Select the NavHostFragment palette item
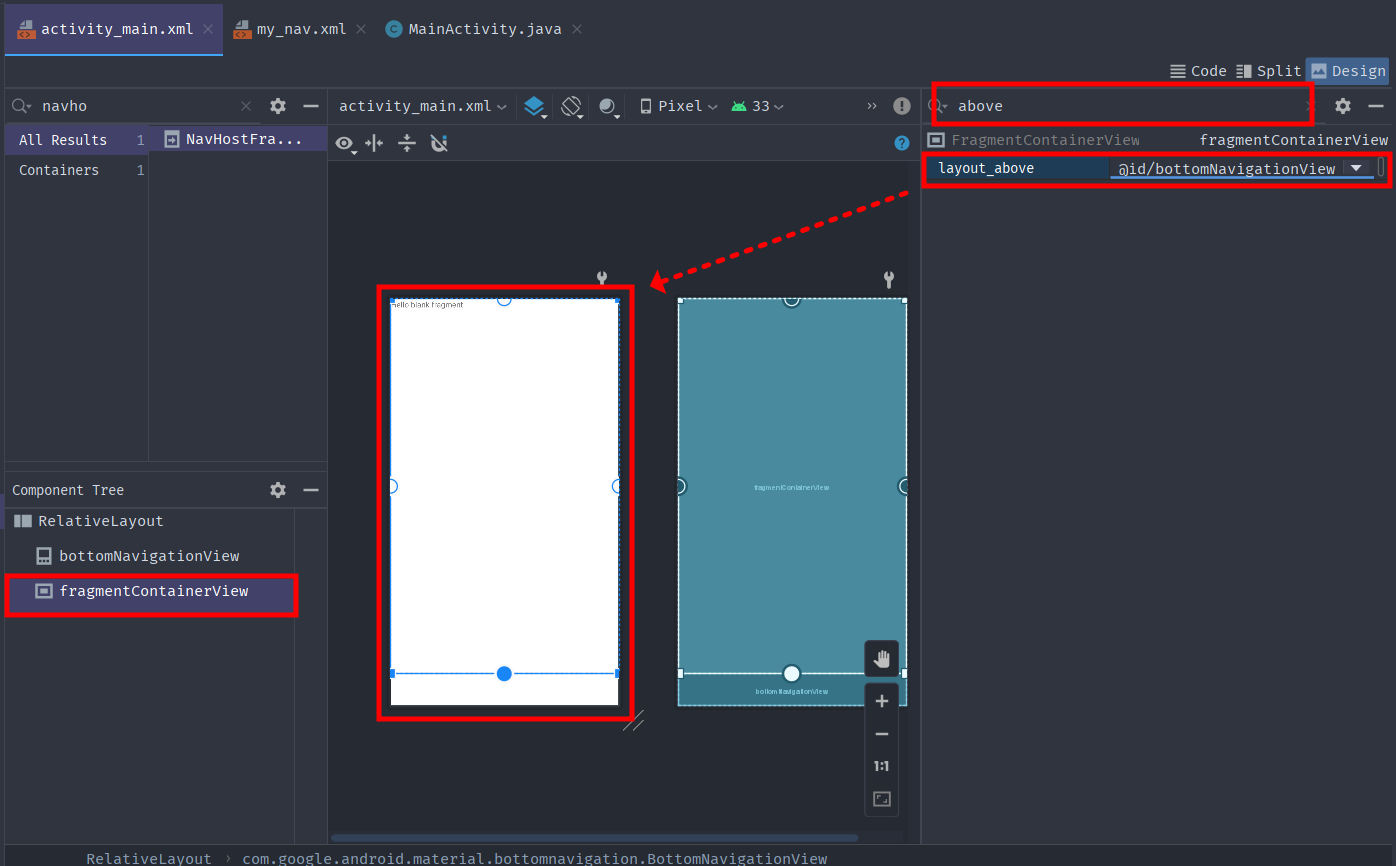 pos(239,139)
